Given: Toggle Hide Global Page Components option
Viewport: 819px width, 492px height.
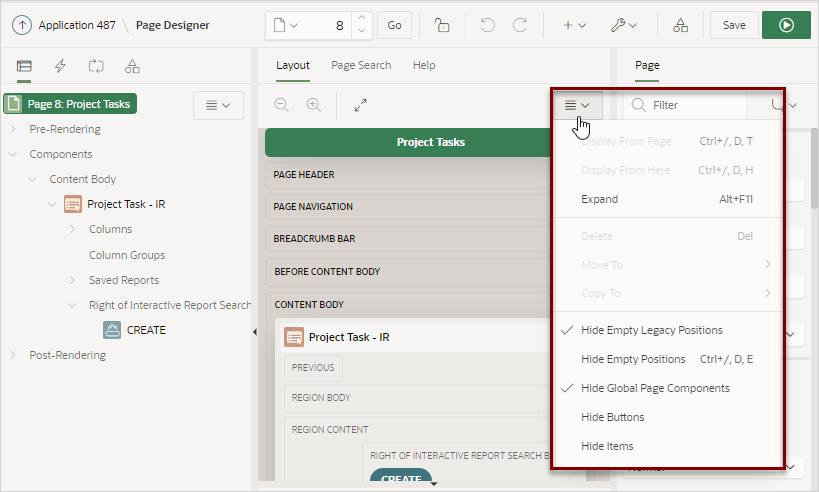Looking at the screenshot, I should [x=668, y=388].
